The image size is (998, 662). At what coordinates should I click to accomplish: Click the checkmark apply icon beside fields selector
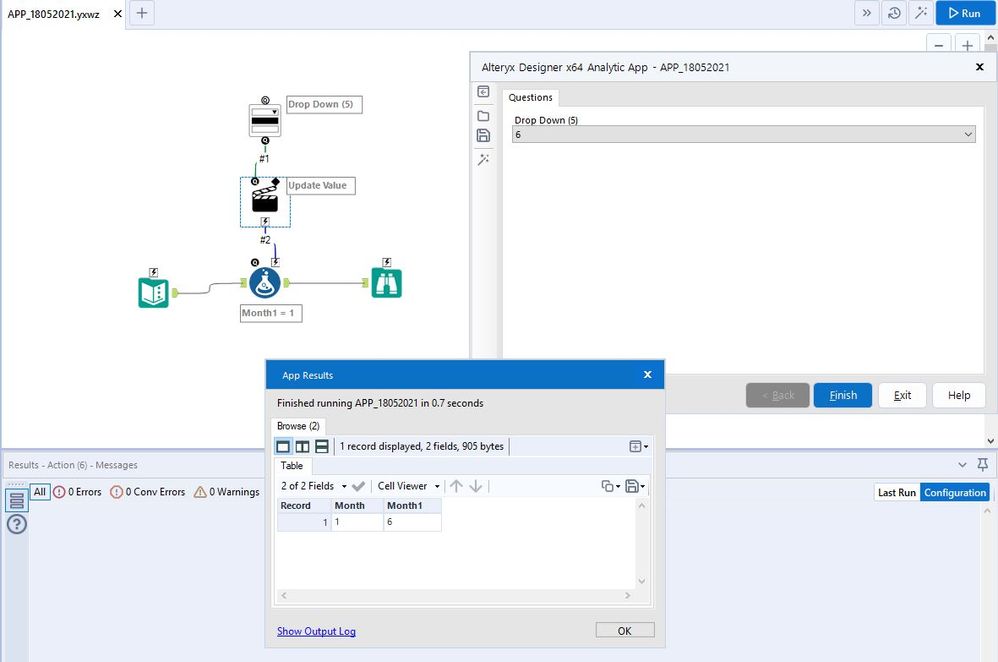pos(358,486)
